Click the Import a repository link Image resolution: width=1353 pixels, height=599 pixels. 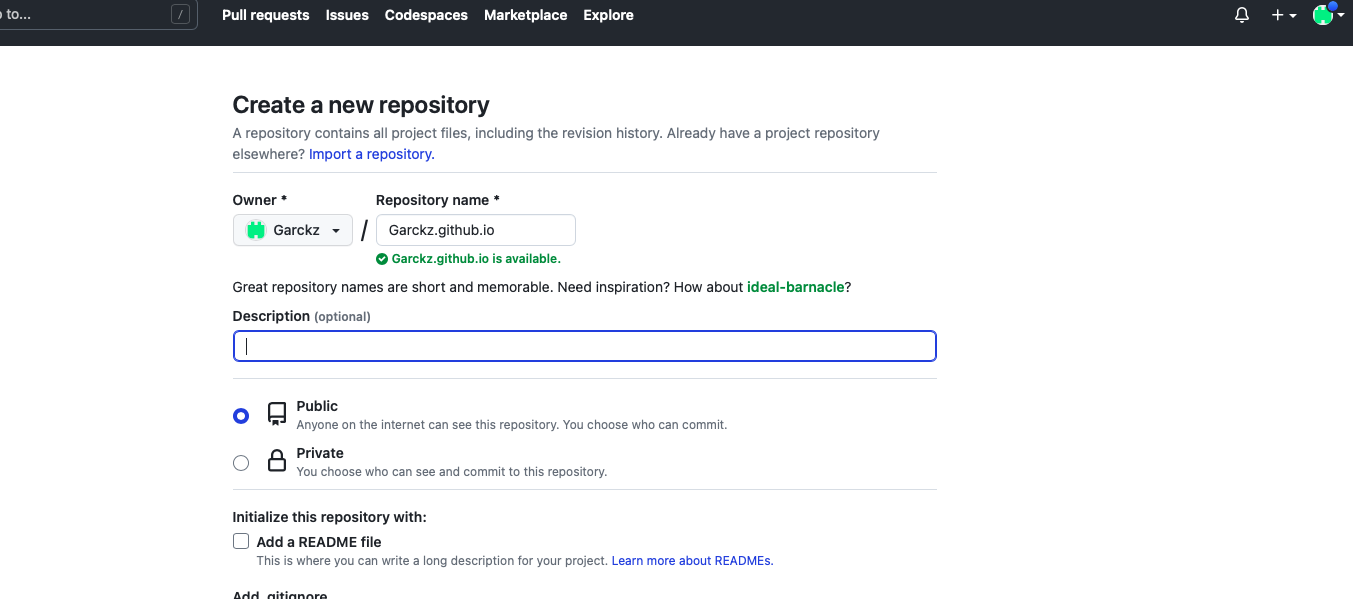coord(372,154)
